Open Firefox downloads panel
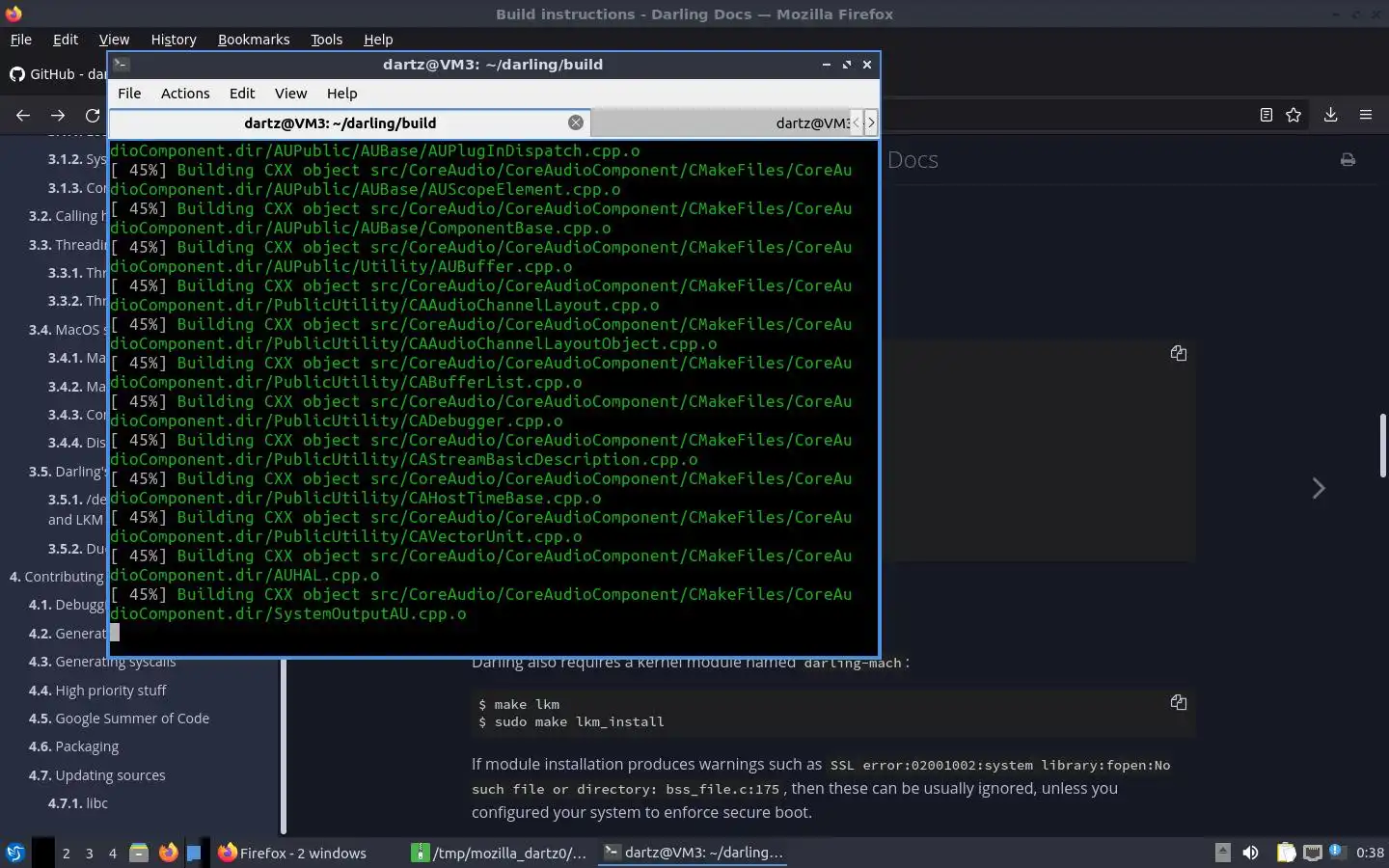The width and height of the screenshot is (1389, 868). pyautogui.click(x=1330, y=115)
